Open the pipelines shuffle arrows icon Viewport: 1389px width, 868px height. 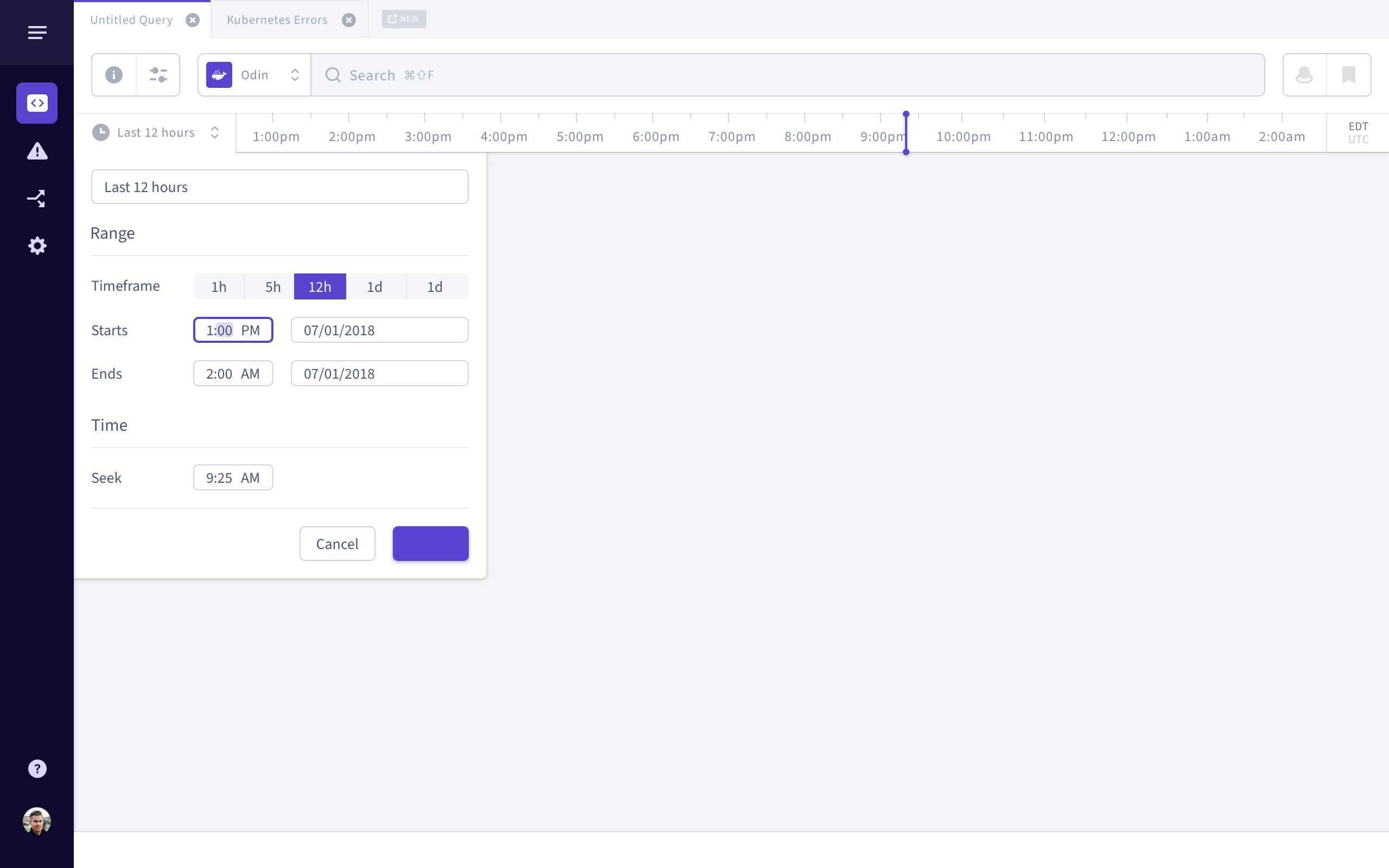tap(37, 199)
